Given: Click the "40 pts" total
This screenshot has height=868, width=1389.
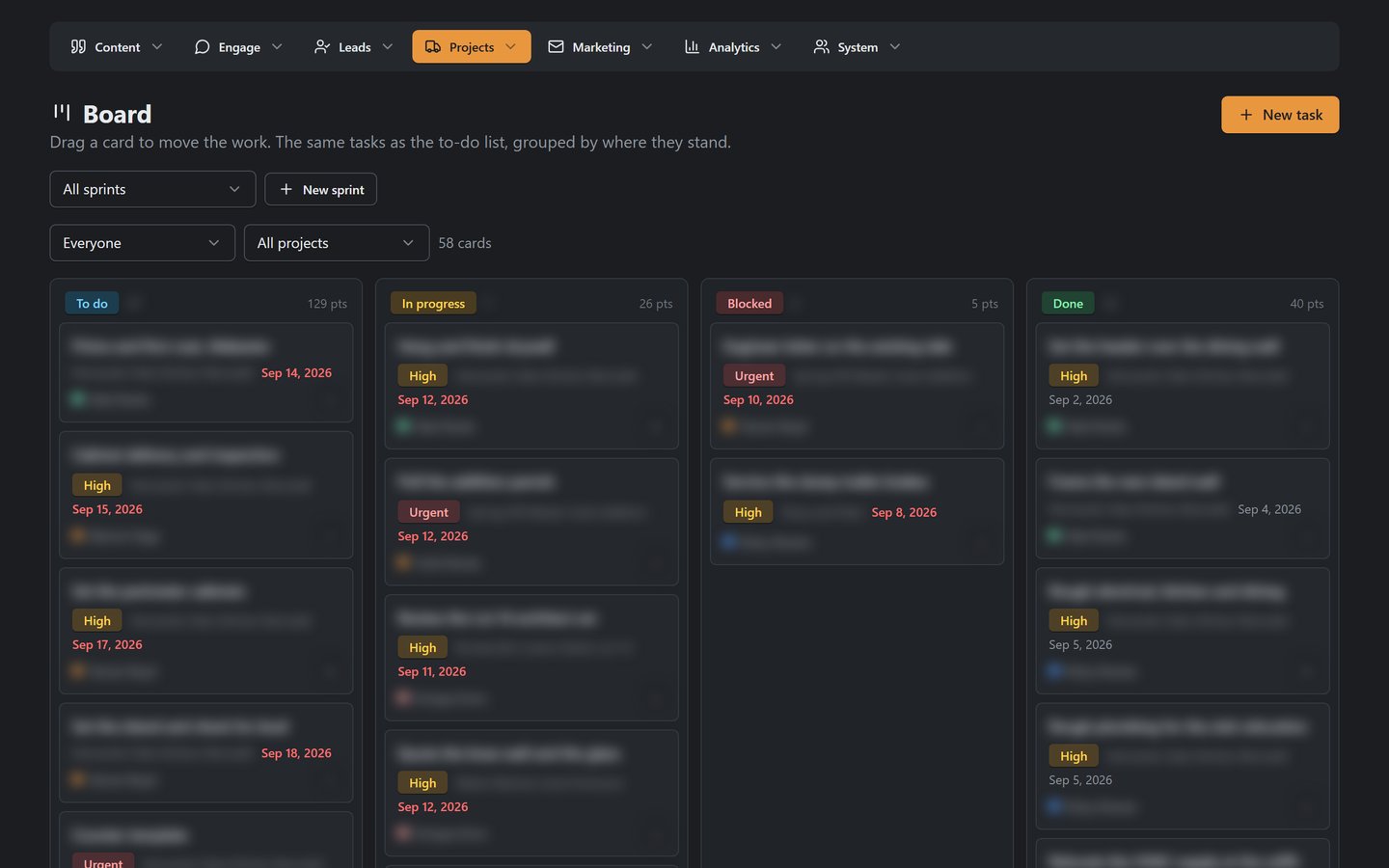Looking at the screenshot, I should point(1307,303).
